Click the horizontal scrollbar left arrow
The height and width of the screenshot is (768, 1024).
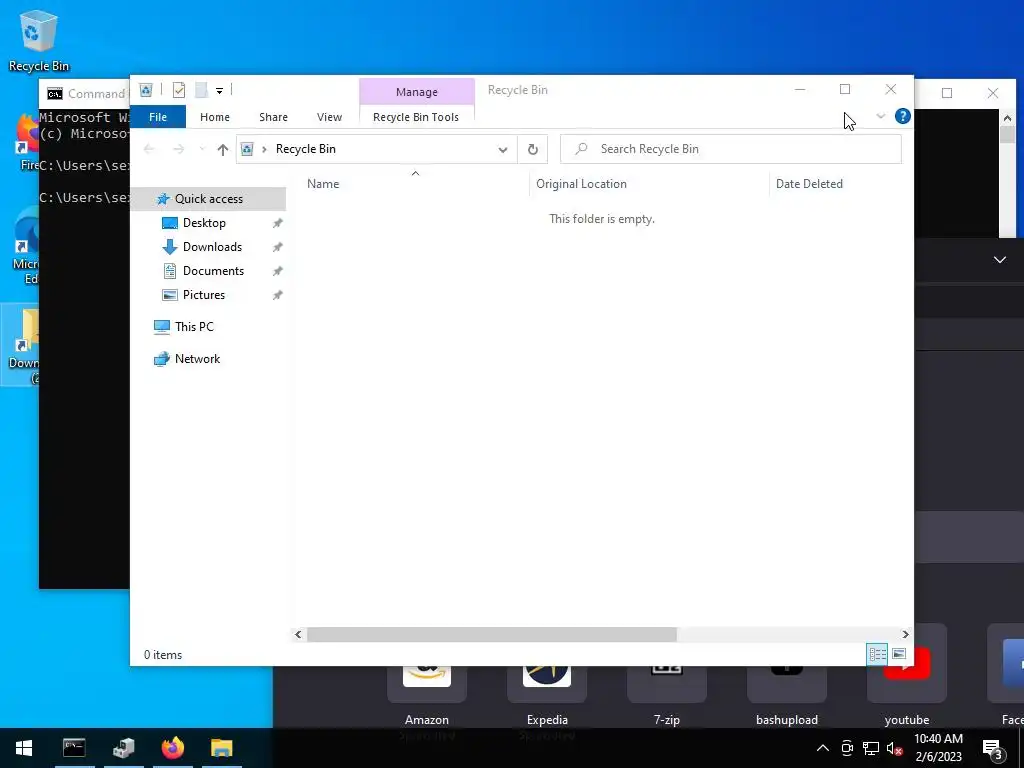click(x=298, y=634)
